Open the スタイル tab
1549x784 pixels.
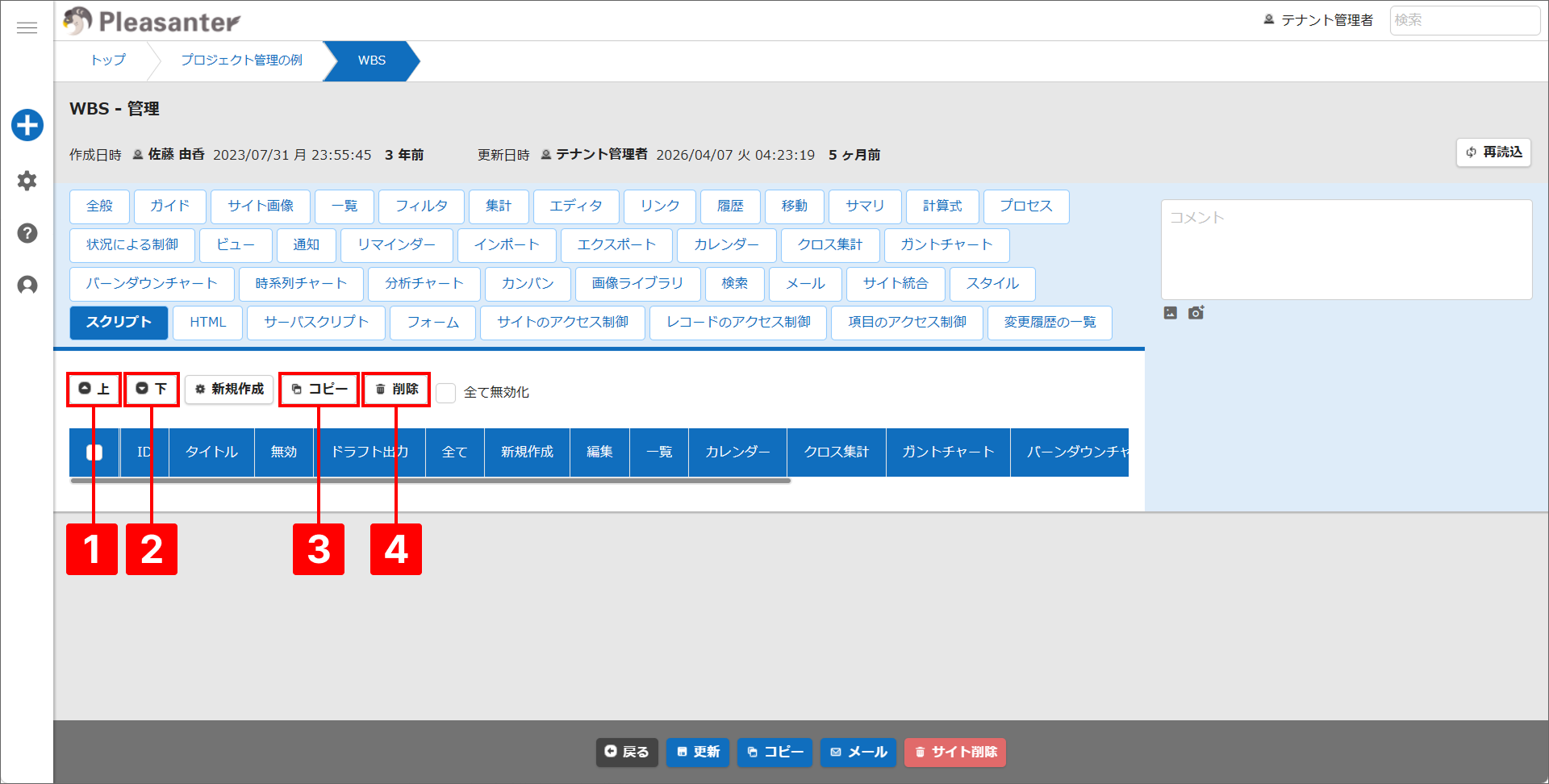pyautogui.click(x=992, y=284)
